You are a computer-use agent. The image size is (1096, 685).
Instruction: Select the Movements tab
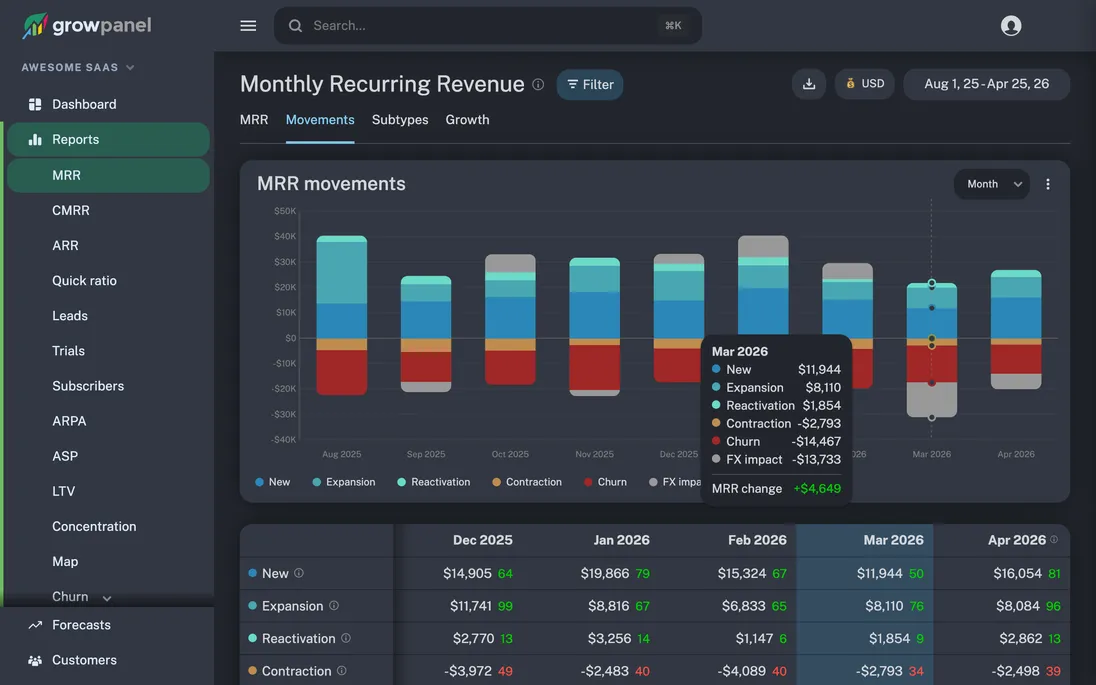tap(320, 120)
